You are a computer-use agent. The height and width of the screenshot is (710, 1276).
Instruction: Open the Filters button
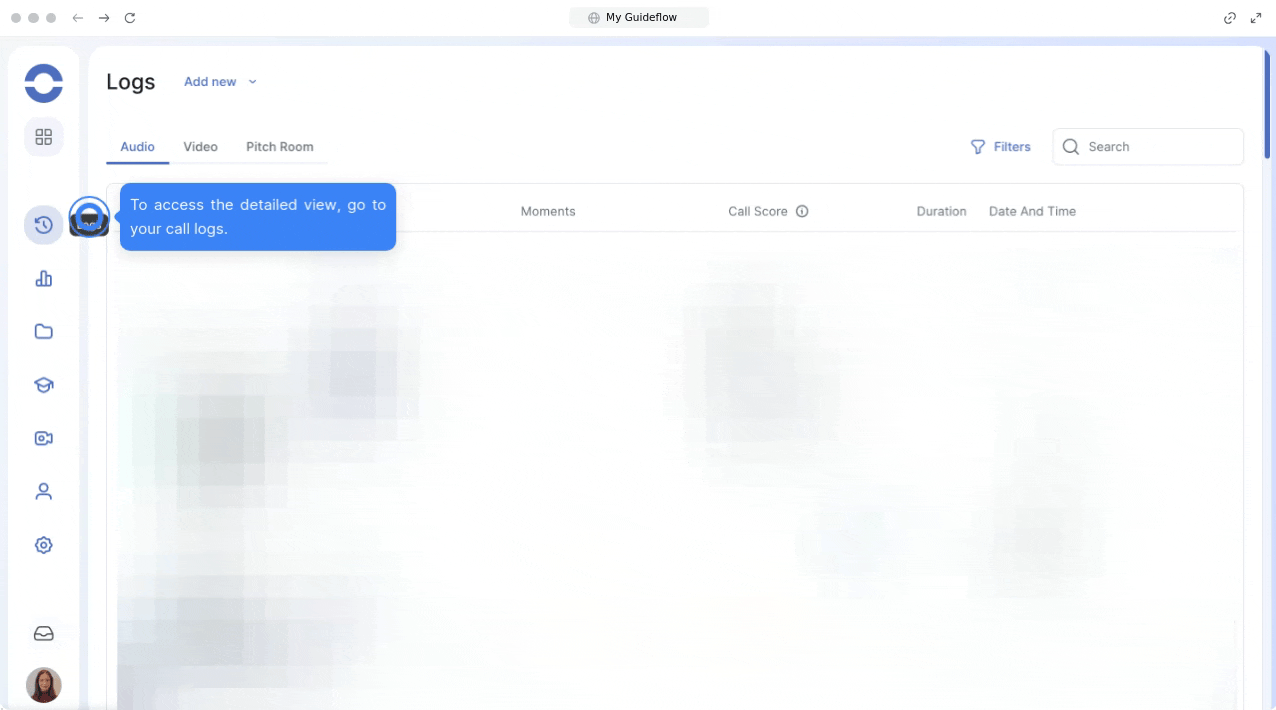(1000, 147)
